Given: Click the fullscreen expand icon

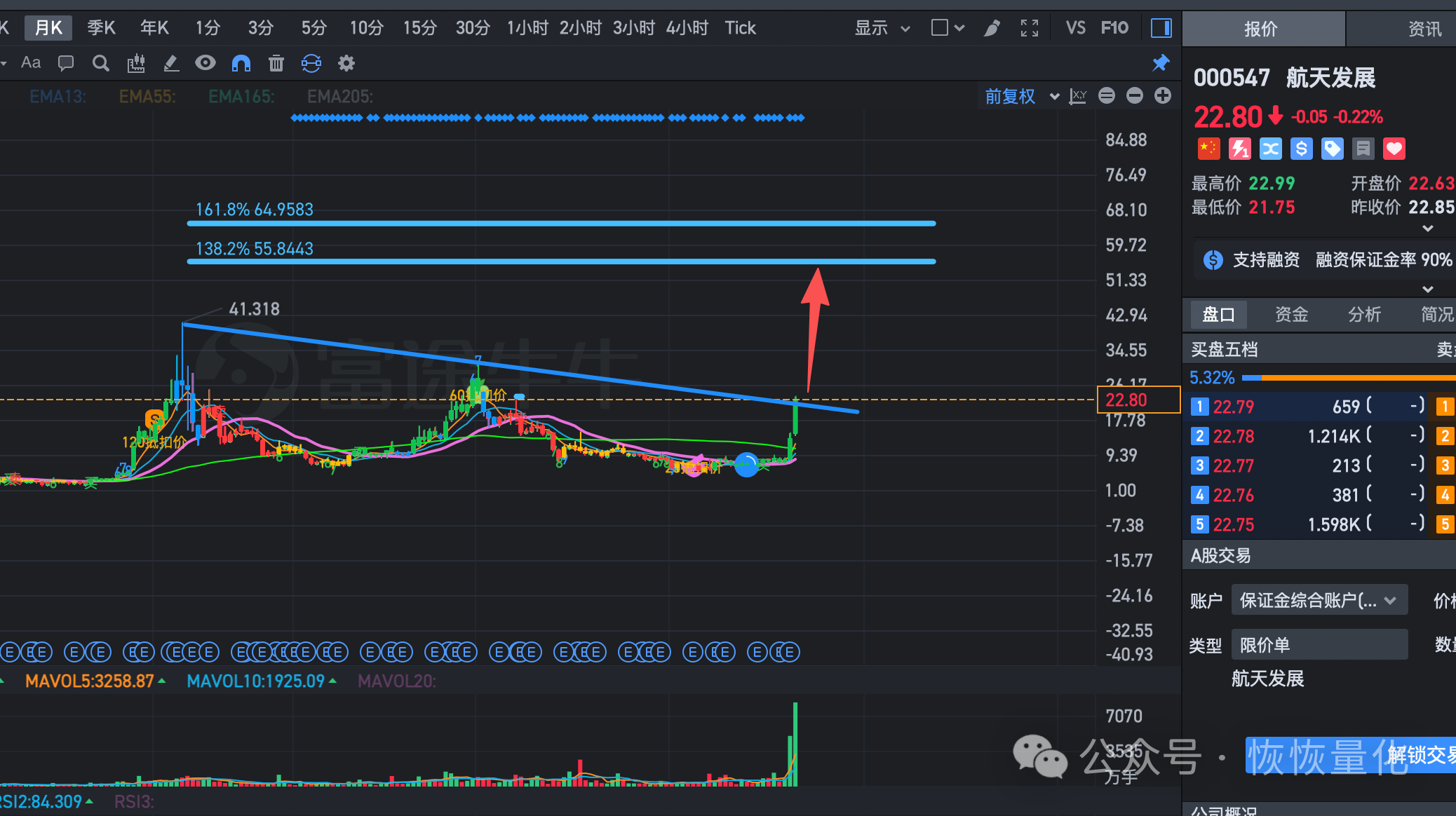Looking at the screenshot, I should (1029, 28).
